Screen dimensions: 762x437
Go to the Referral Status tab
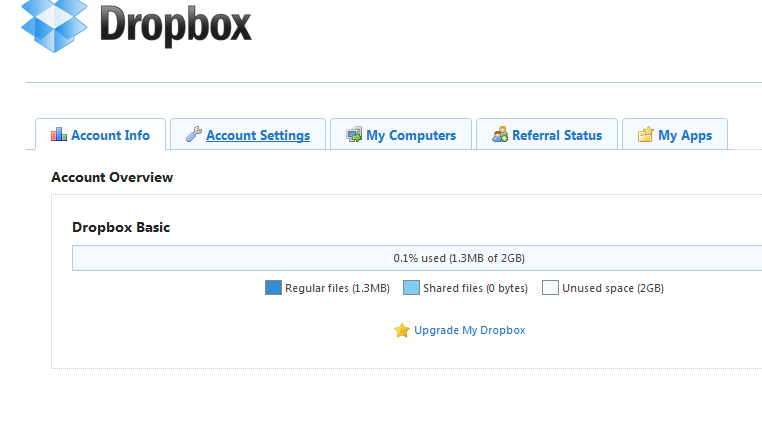pyautogui.click(x=547, y=135)
